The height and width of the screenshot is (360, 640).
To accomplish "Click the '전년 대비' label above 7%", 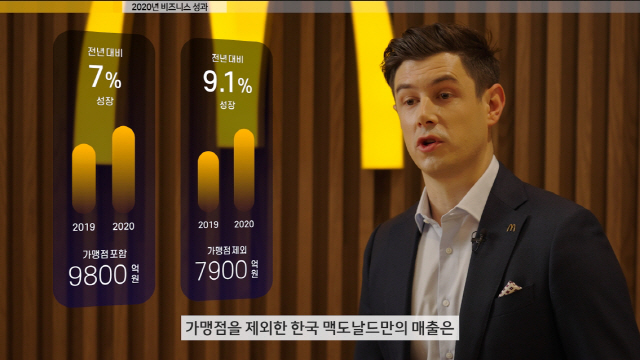I will click(105, 52).
